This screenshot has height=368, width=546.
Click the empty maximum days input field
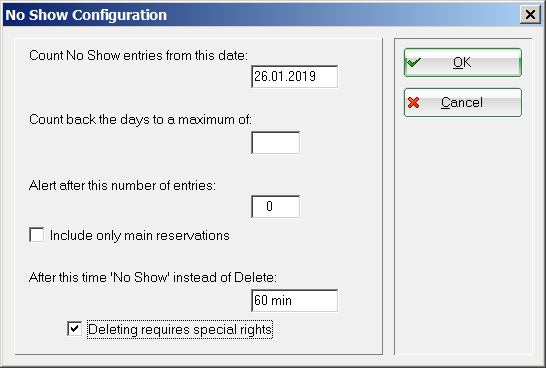[x=275, y=143]
